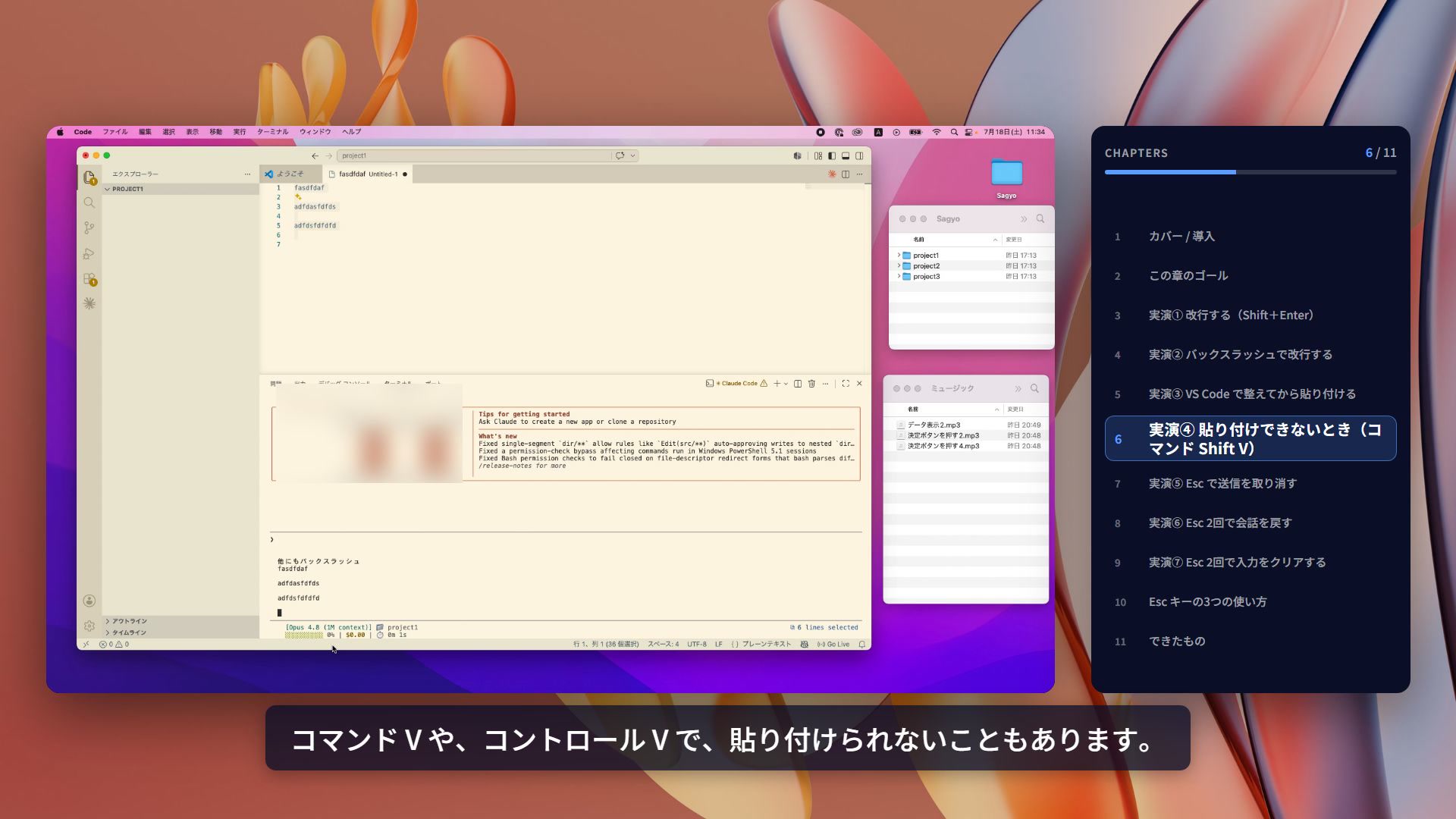
Task: Open the Sagyo folder on desktop
Action: (x=1006, y=177)
